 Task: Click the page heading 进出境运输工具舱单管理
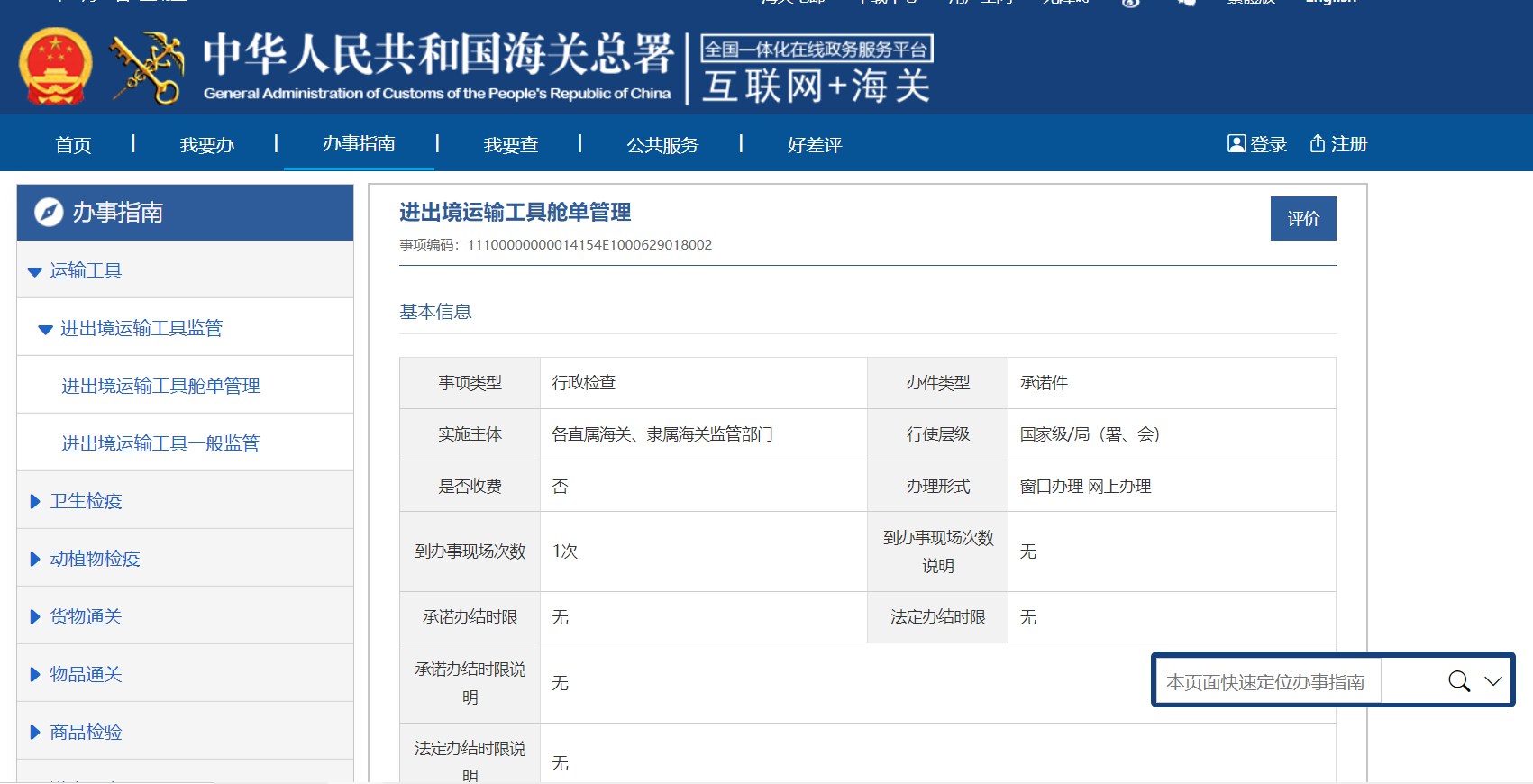click(x=516, y=212)
